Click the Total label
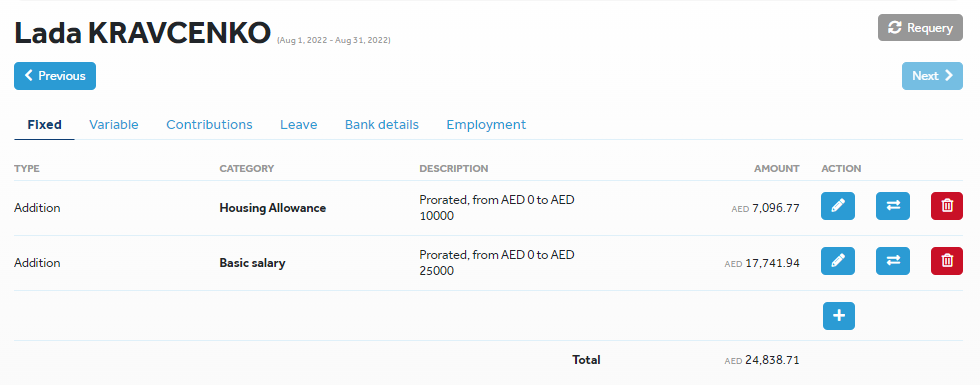This screenshot has width=980, height=385. tap(586, 360)
